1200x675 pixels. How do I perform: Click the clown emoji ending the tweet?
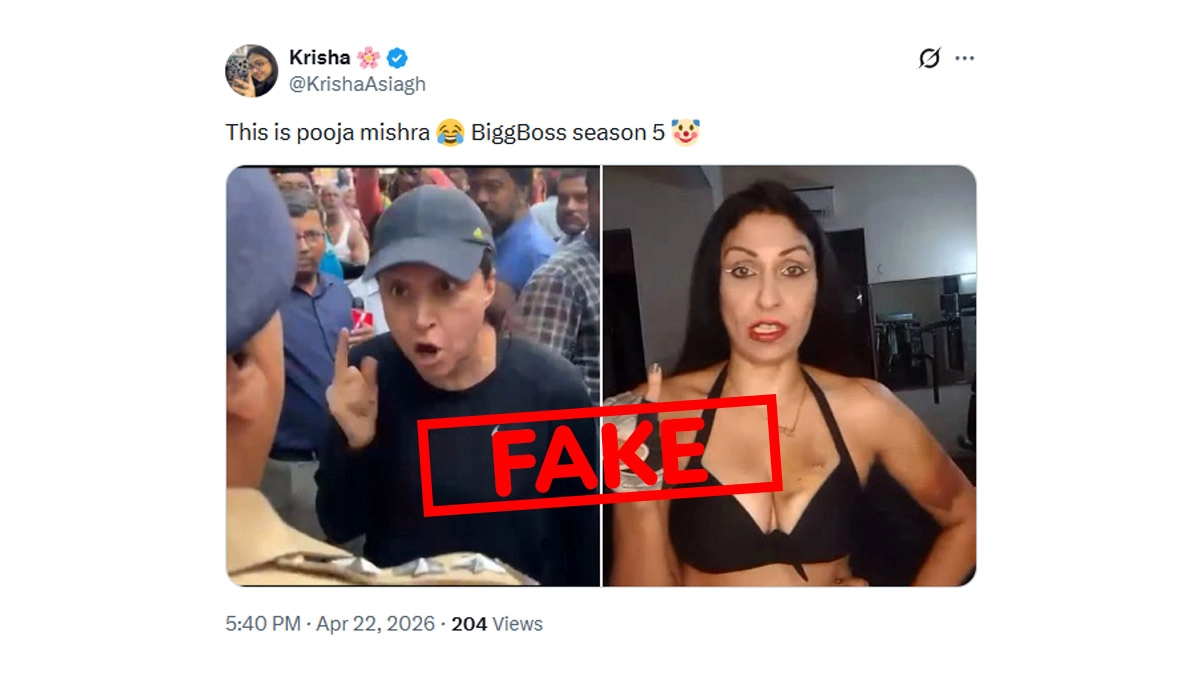tap(685, 132)
